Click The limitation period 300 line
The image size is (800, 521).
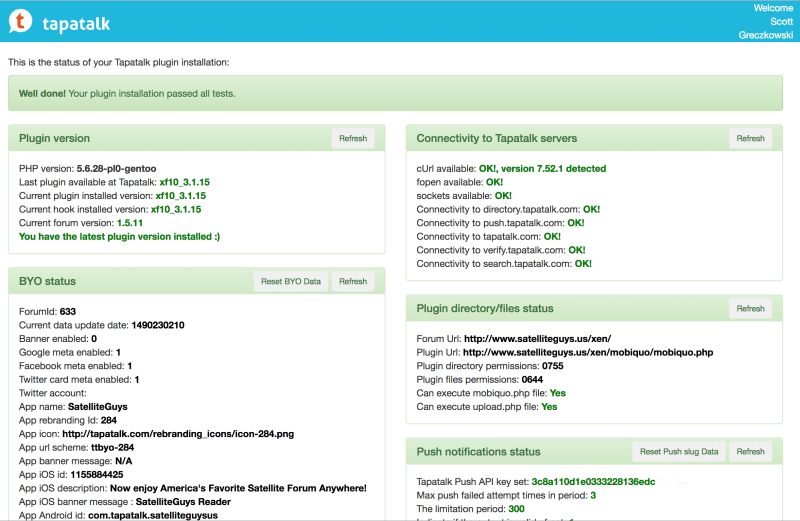click(x=470, y=509)
